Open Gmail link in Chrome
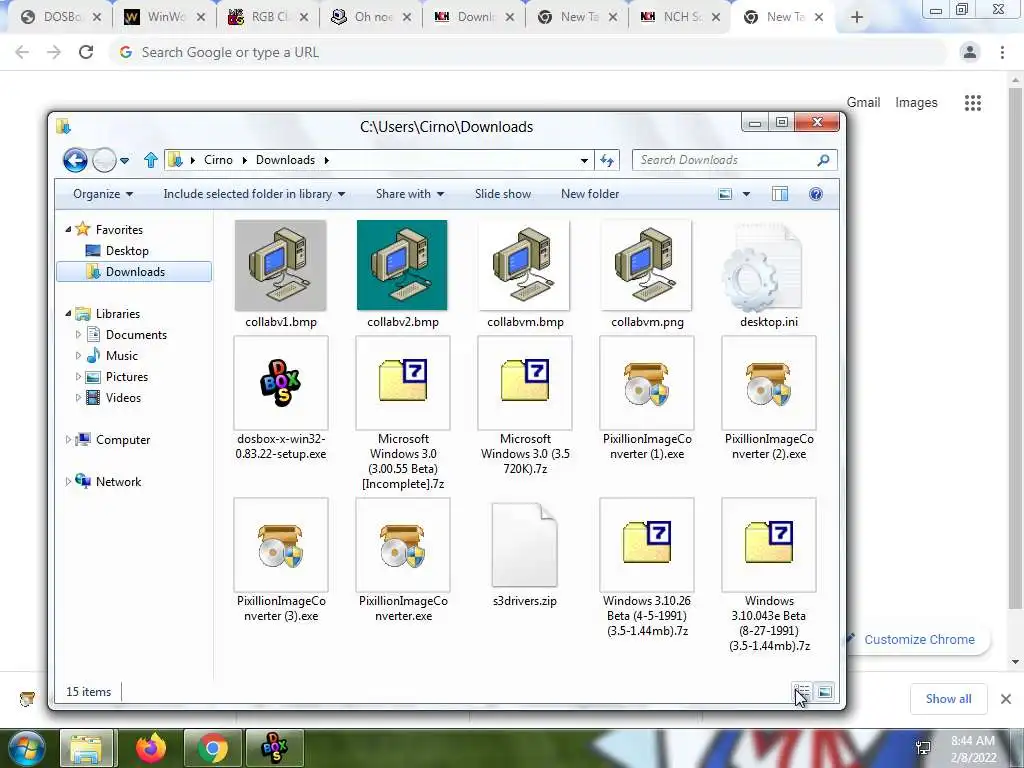 point(863,103)
